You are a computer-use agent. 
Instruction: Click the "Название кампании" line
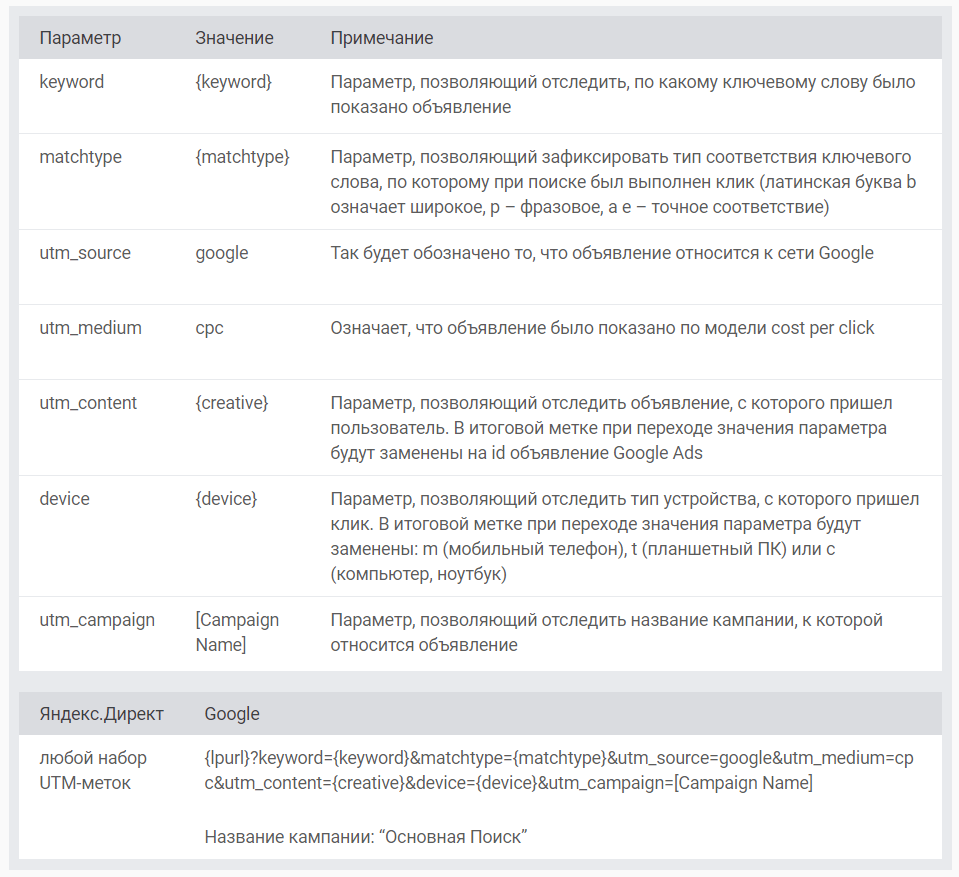(x=365, y=836)
